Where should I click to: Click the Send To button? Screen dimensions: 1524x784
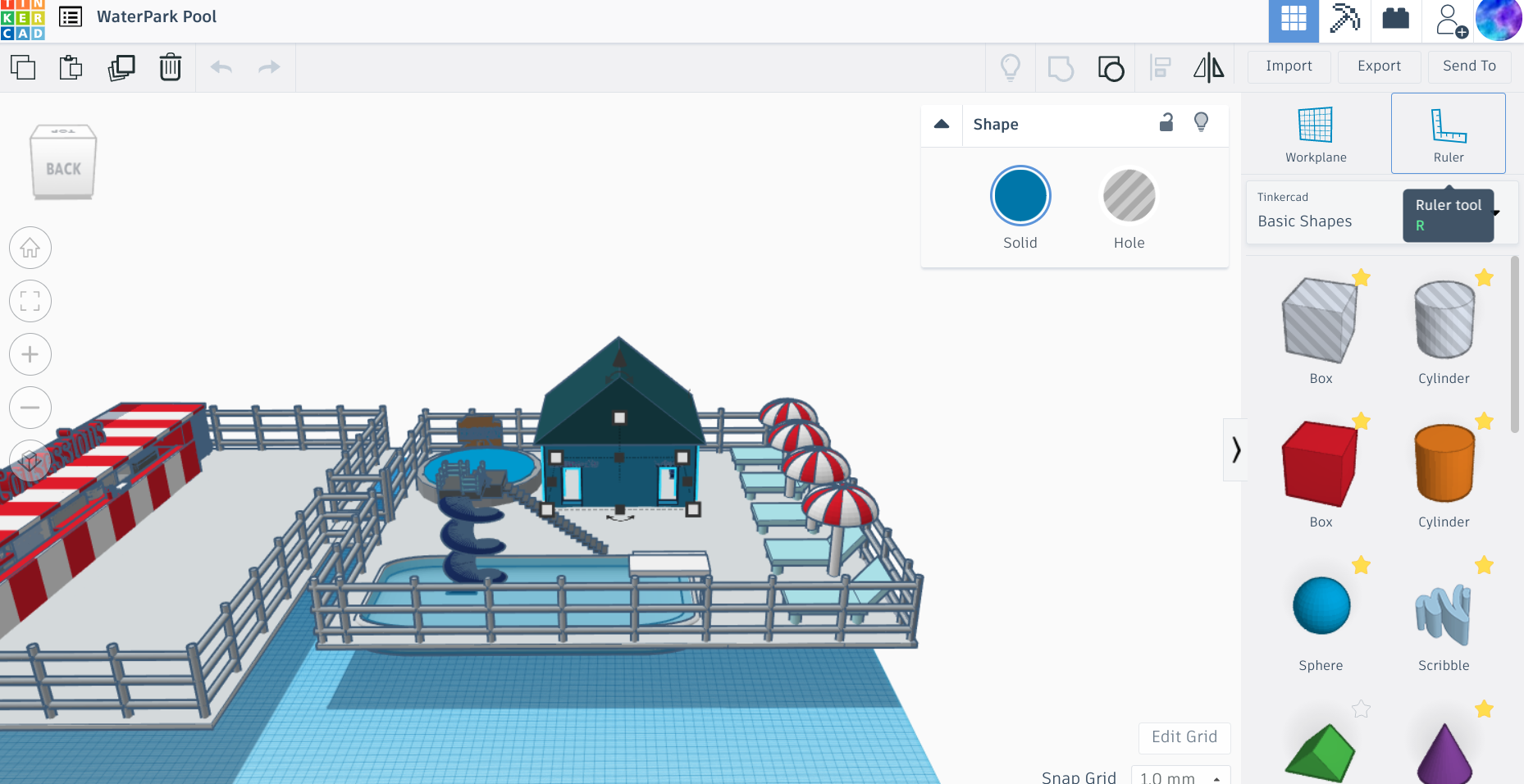(x=1469, y=66)
